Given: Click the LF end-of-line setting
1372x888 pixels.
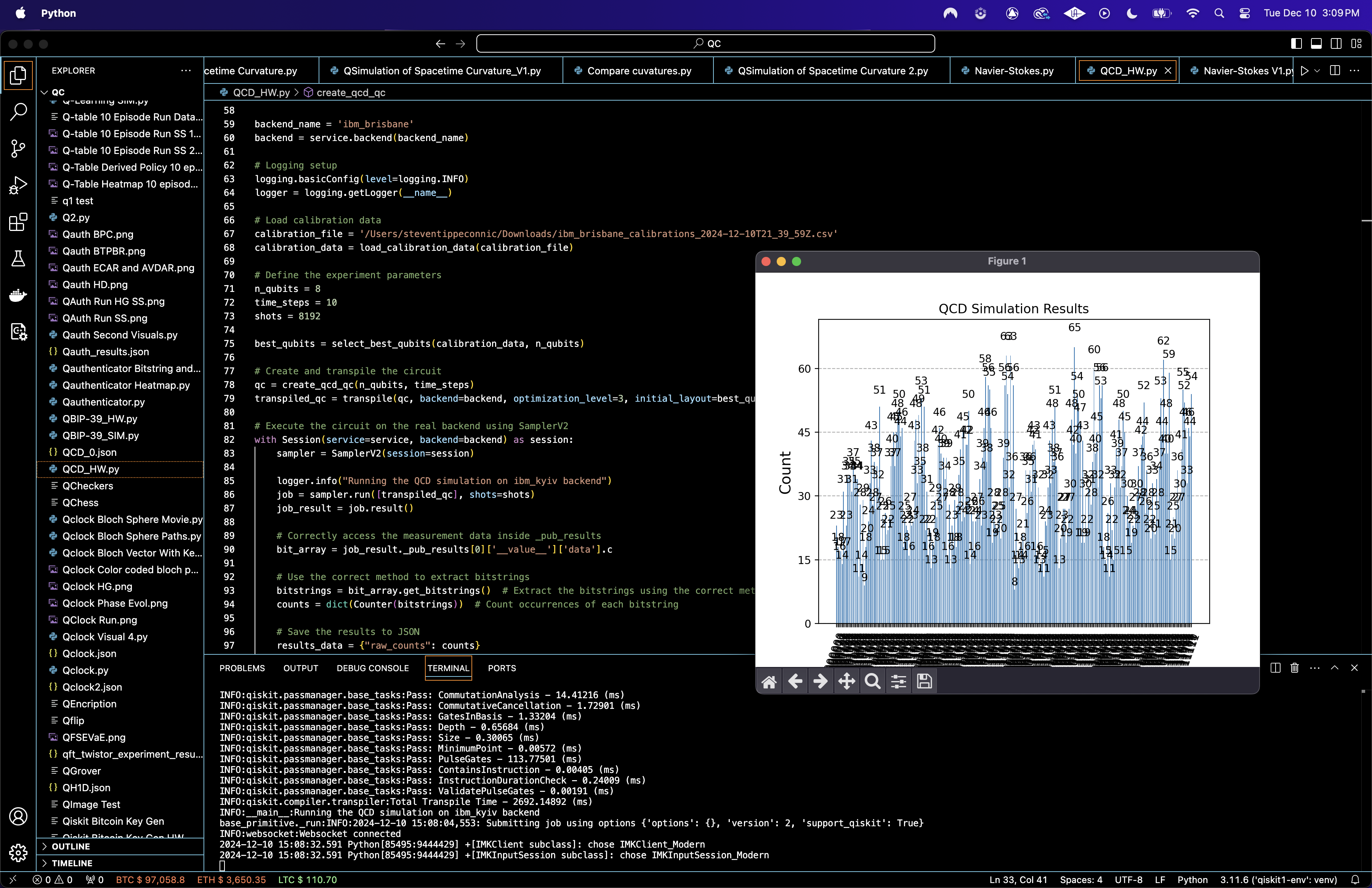Looking at the screenshot, I should point(1160,879).
